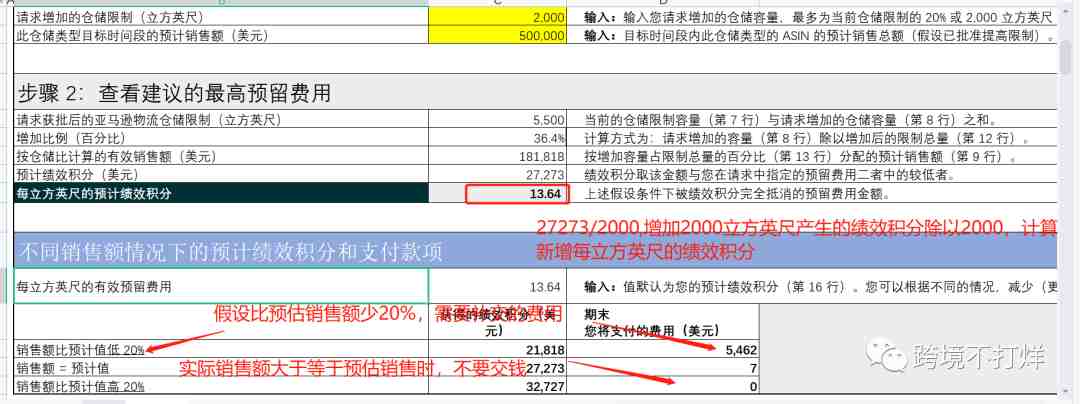
Task: Click the red-outlined 13.64 cell
Action: [x=517, y=194]
